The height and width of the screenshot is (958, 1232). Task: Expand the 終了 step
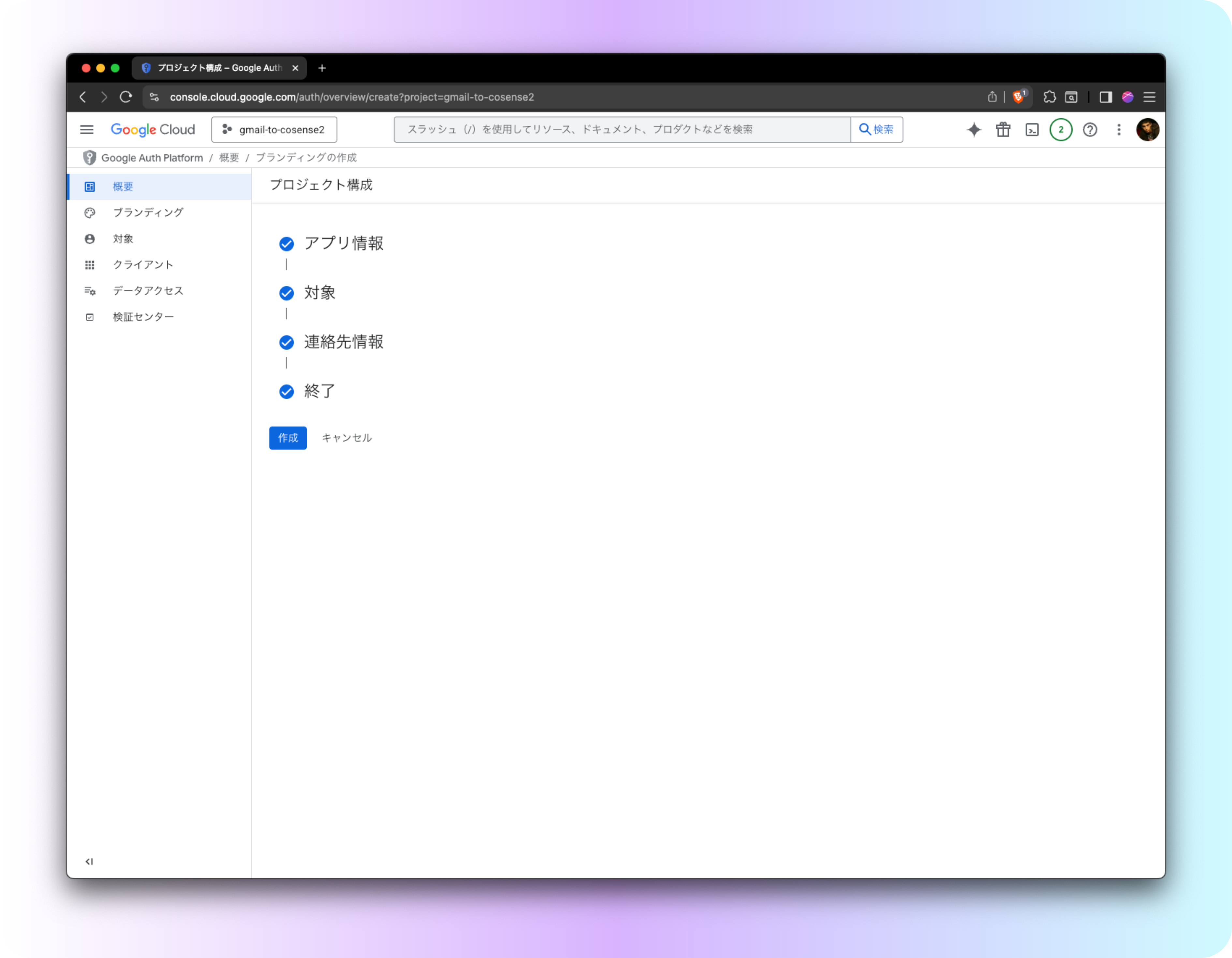tap(320, 391)
